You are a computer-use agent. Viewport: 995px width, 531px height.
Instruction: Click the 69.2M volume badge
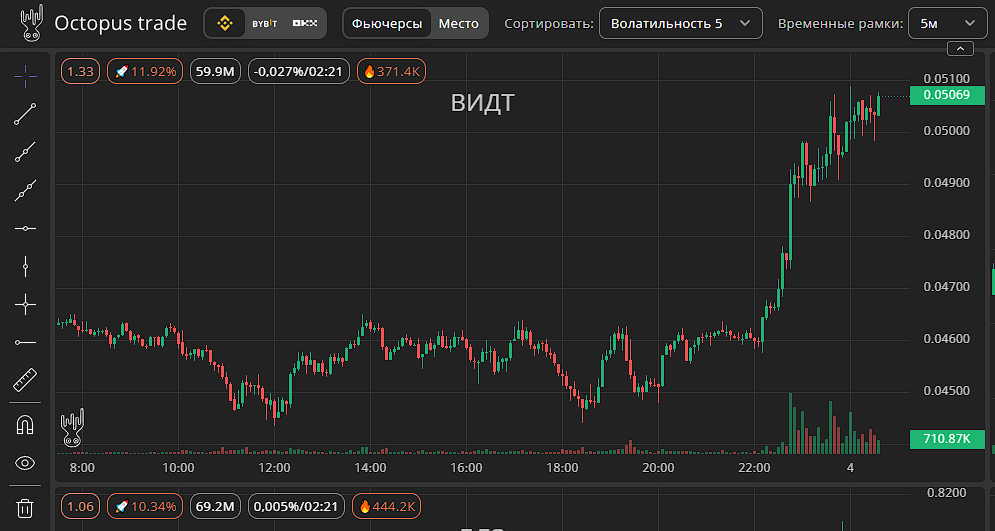pyautogui.click(x=216, y=506)
